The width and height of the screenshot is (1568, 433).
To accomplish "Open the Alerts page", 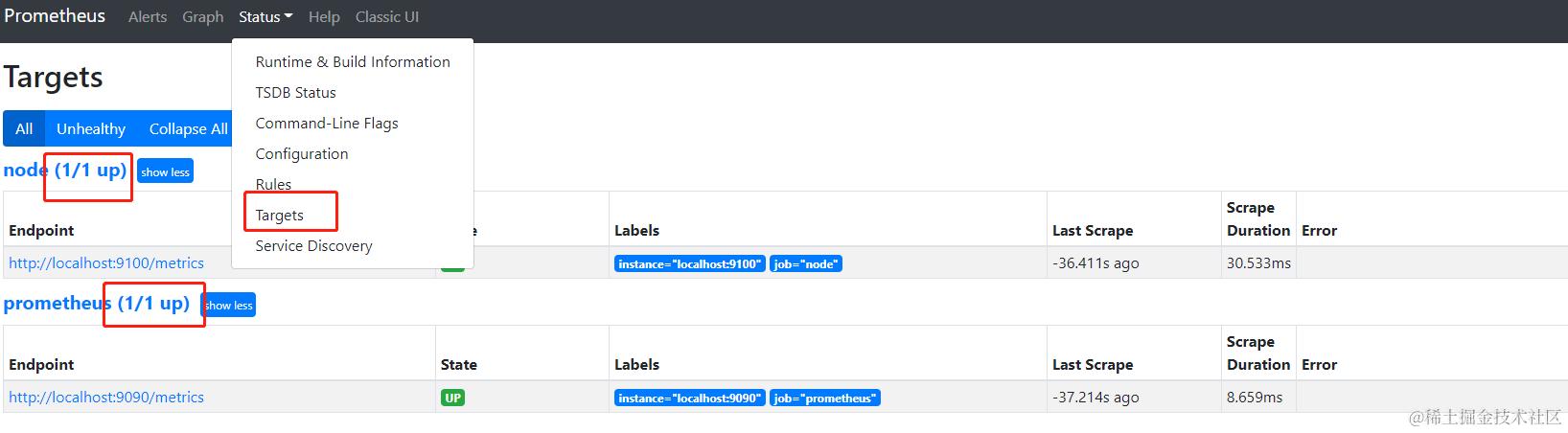I will tap(148, 17).
